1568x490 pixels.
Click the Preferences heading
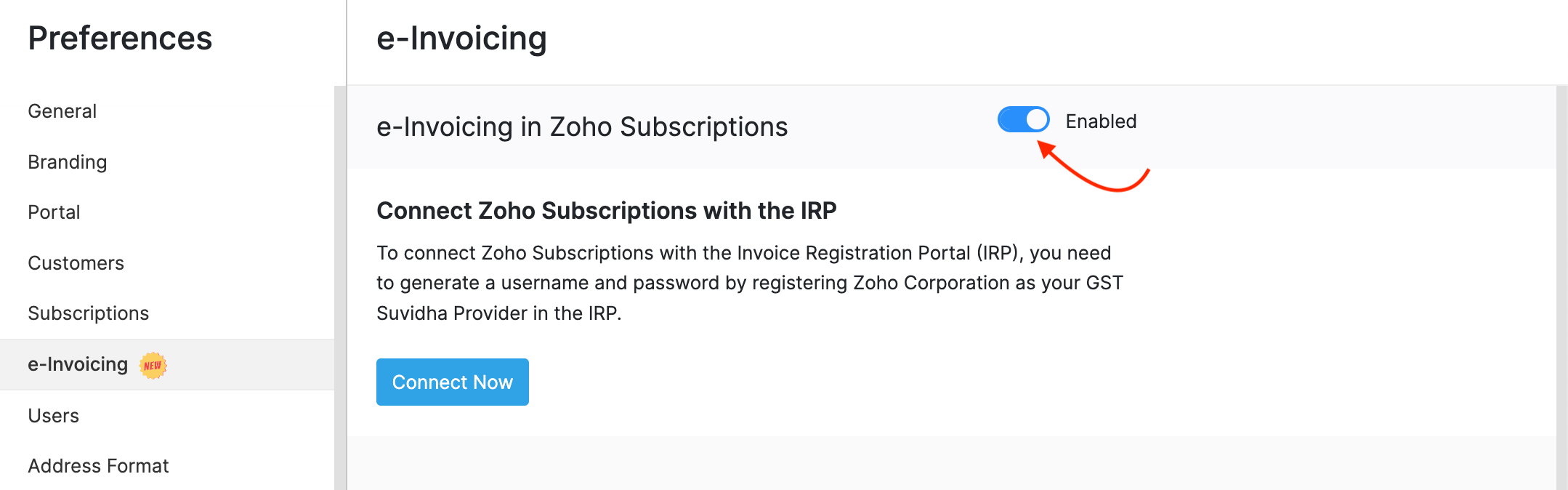[120, 39]
